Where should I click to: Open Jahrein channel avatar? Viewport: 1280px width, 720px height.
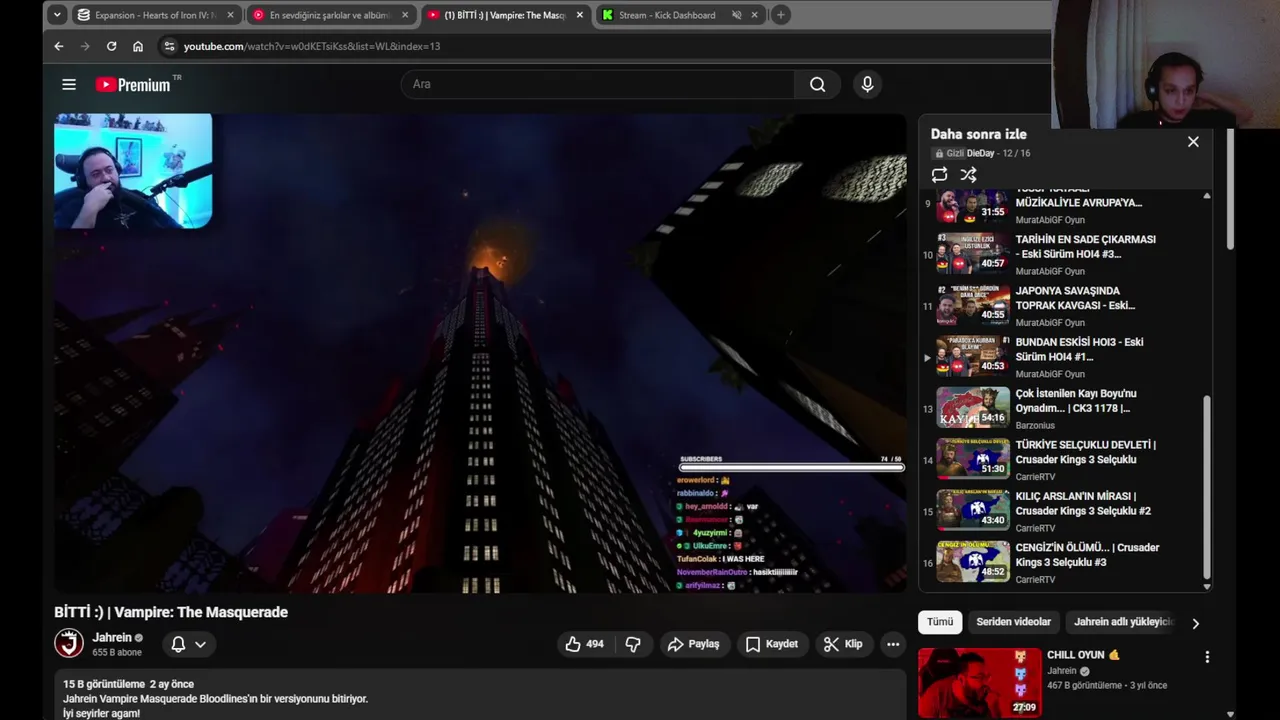(69, 643)
